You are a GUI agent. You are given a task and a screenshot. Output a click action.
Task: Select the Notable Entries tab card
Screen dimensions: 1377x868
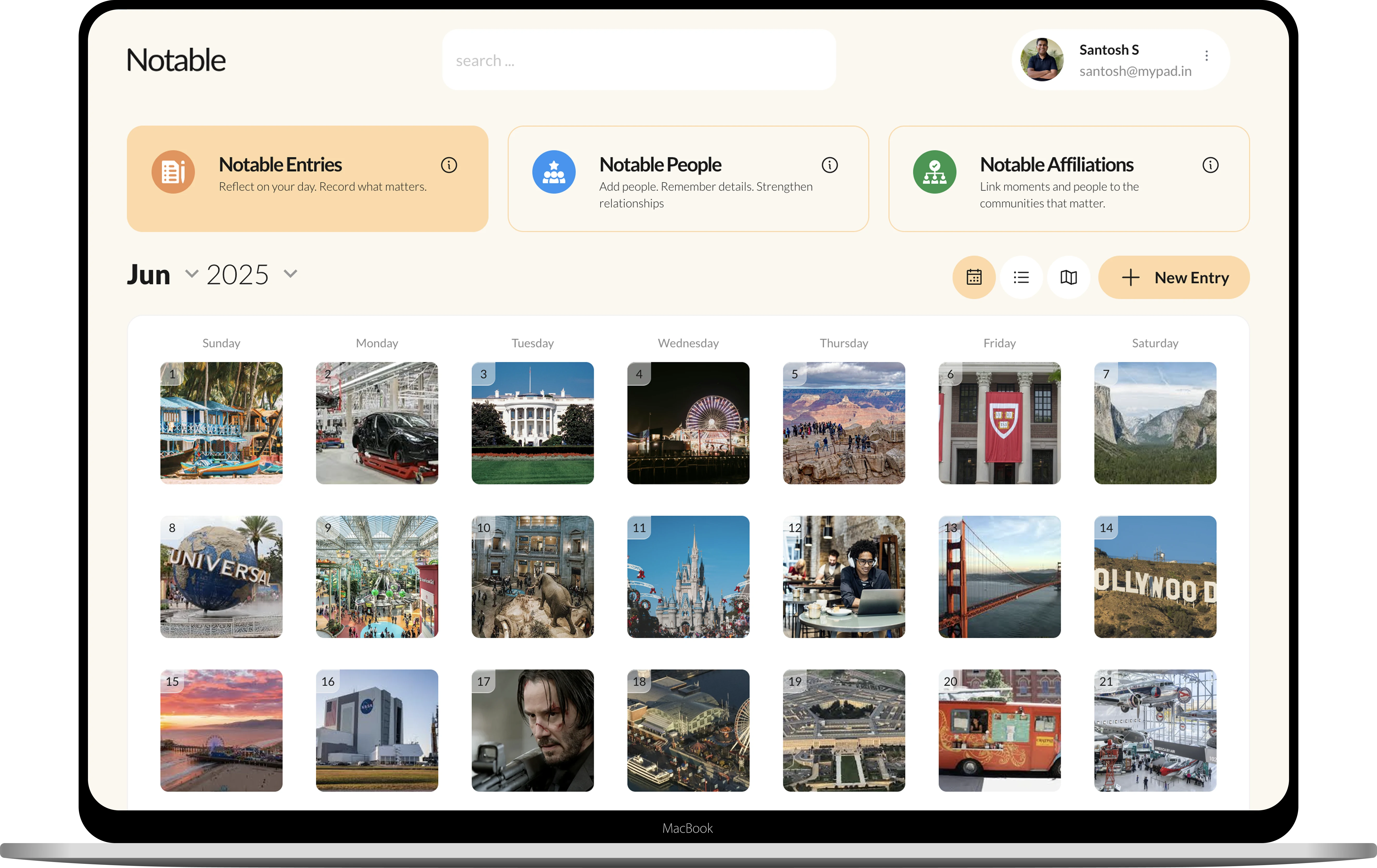point(308,179)
